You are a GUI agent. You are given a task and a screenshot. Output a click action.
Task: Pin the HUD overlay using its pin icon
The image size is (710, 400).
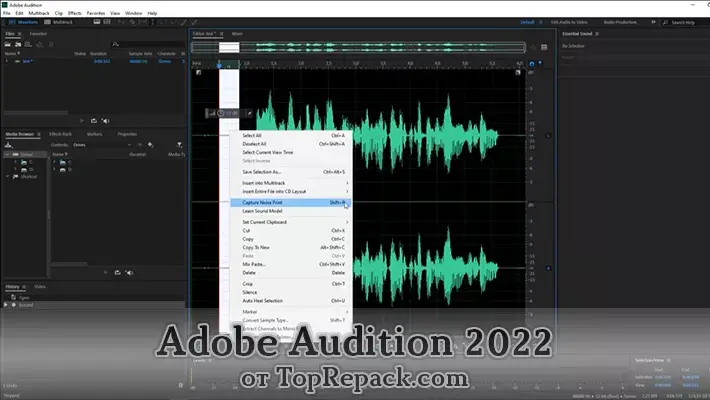coord(249,113)
